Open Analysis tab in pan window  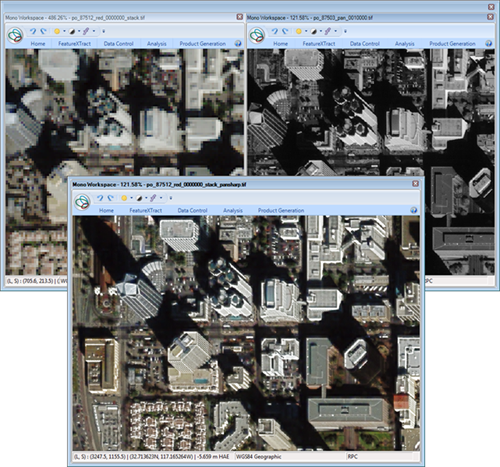pos(405,44)
